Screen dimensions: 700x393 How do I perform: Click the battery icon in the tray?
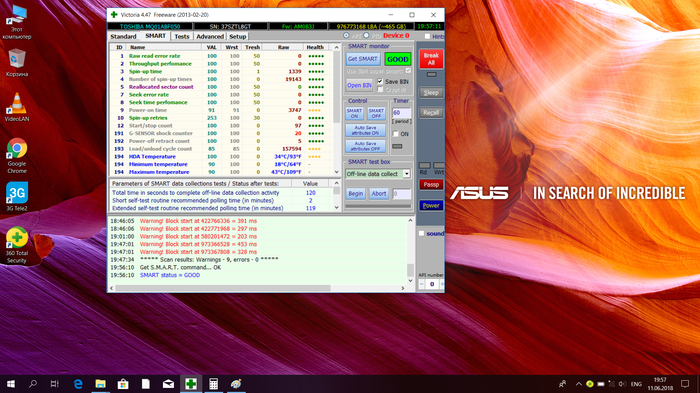click(x=600, y=384)
